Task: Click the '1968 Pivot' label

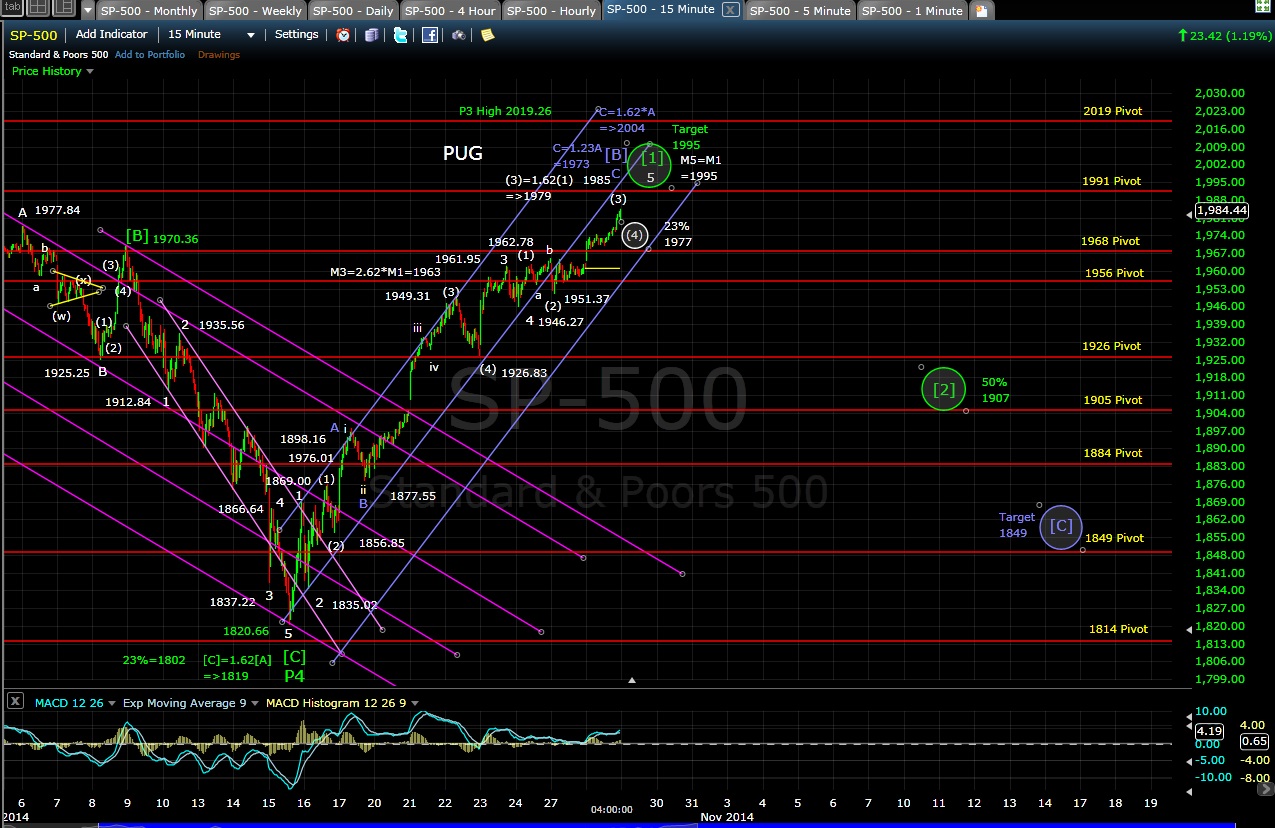Action: [x=1110, y=241]
